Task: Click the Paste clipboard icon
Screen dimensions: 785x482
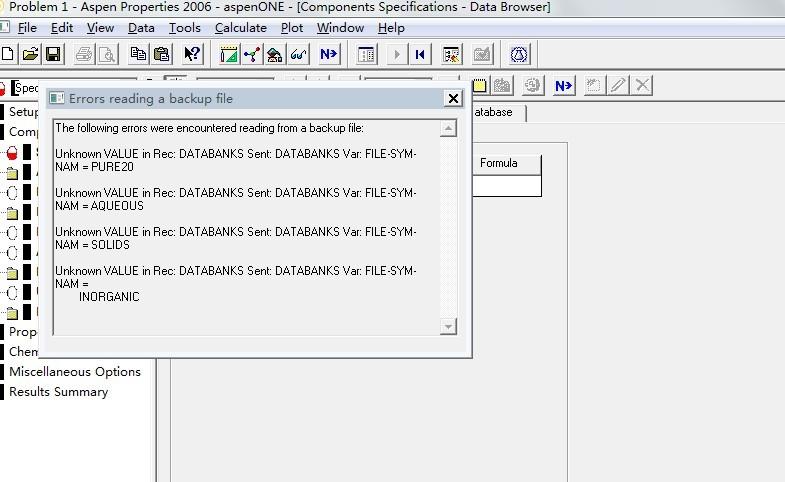Action: [162, 54]
